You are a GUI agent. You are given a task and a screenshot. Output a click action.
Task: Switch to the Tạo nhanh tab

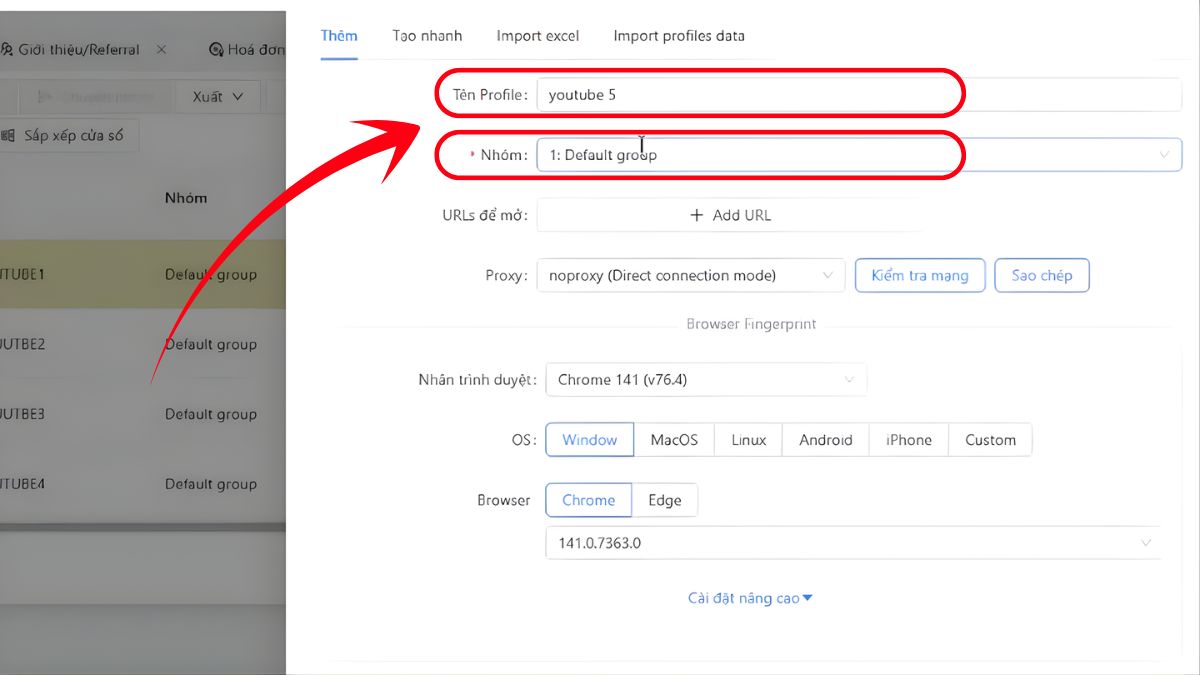coord(427,36)
